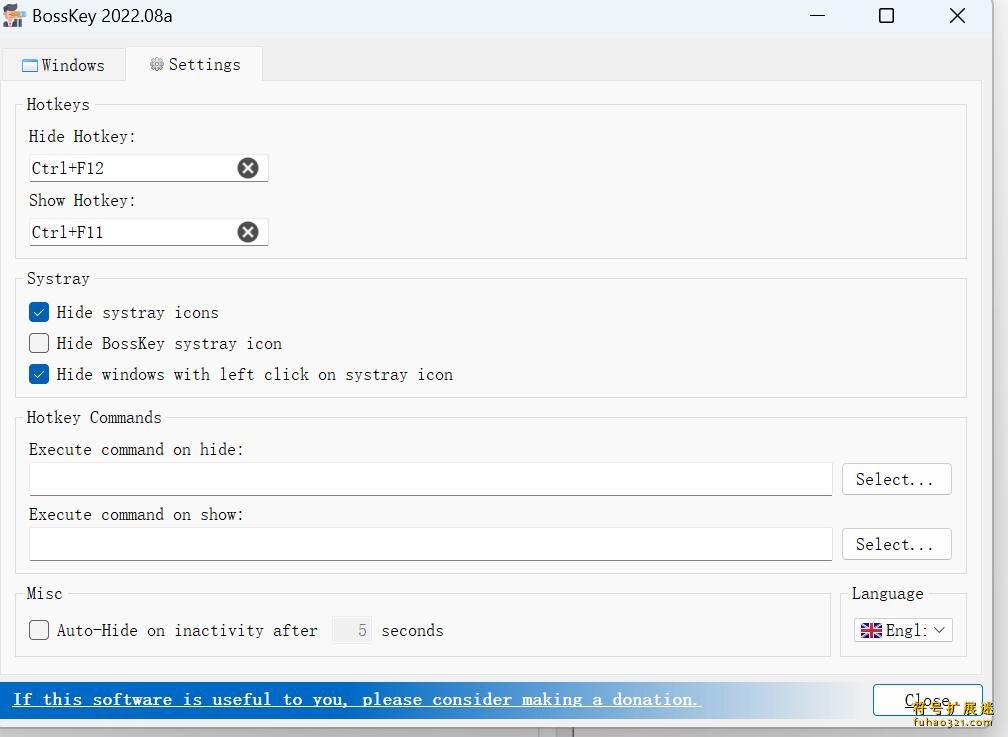Click Select button for command on hide
Viewport: 1008px width, 737px height.
click(x=897, y=479)
